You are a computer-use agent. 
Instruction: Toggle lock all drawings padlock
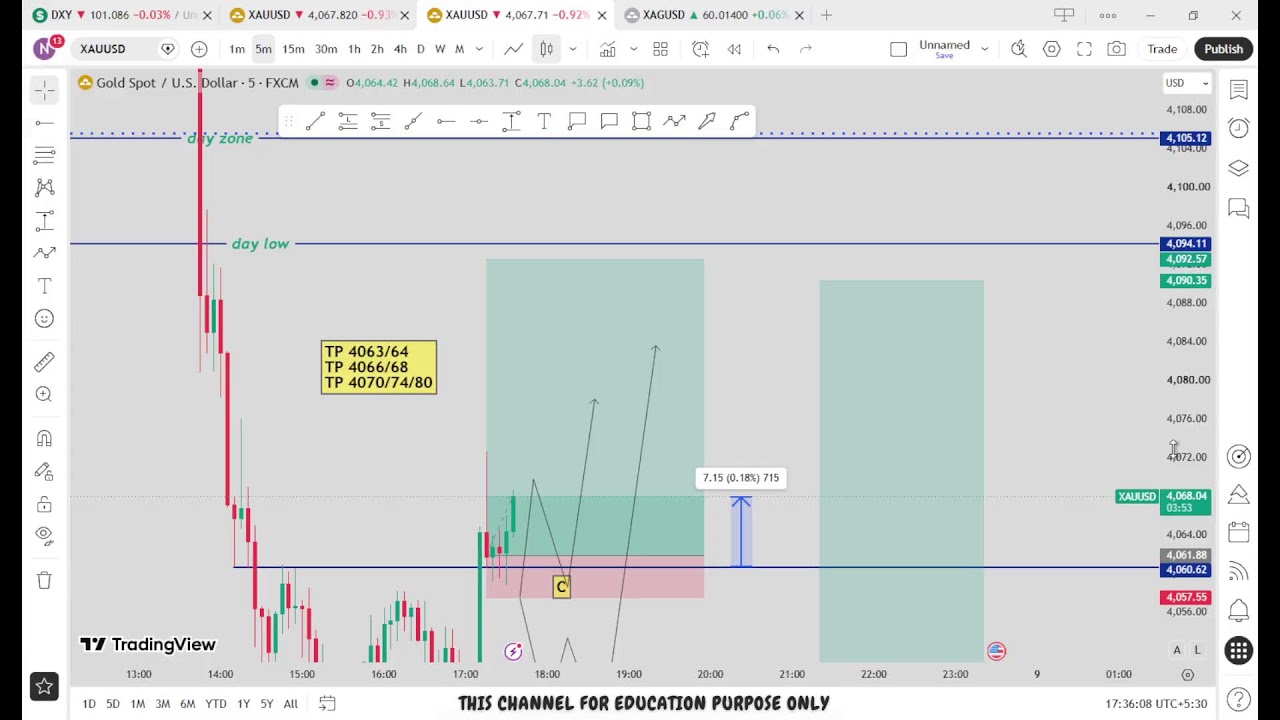[44, 504]
